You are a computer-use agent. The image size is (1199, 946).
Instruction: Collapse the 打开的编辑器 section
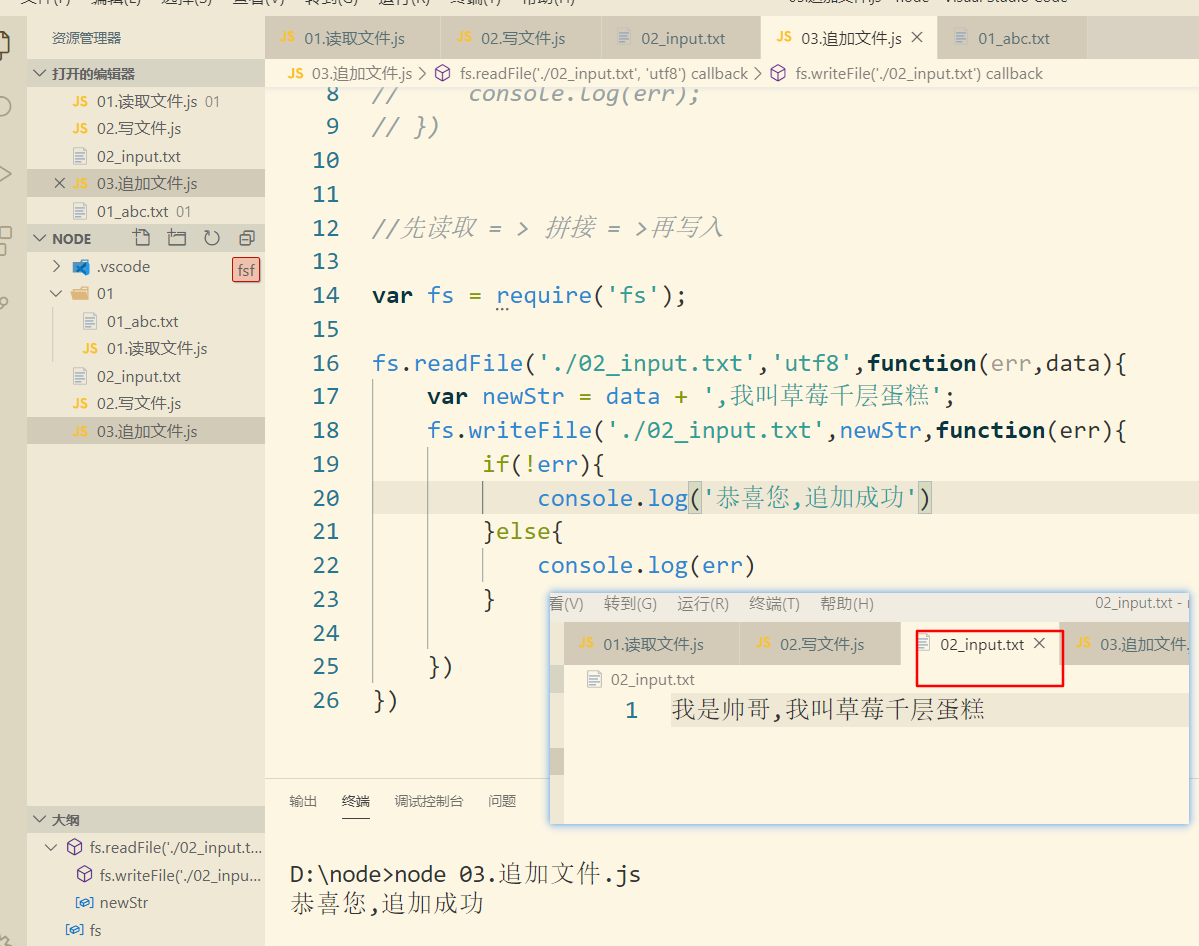tap(40, 73)
